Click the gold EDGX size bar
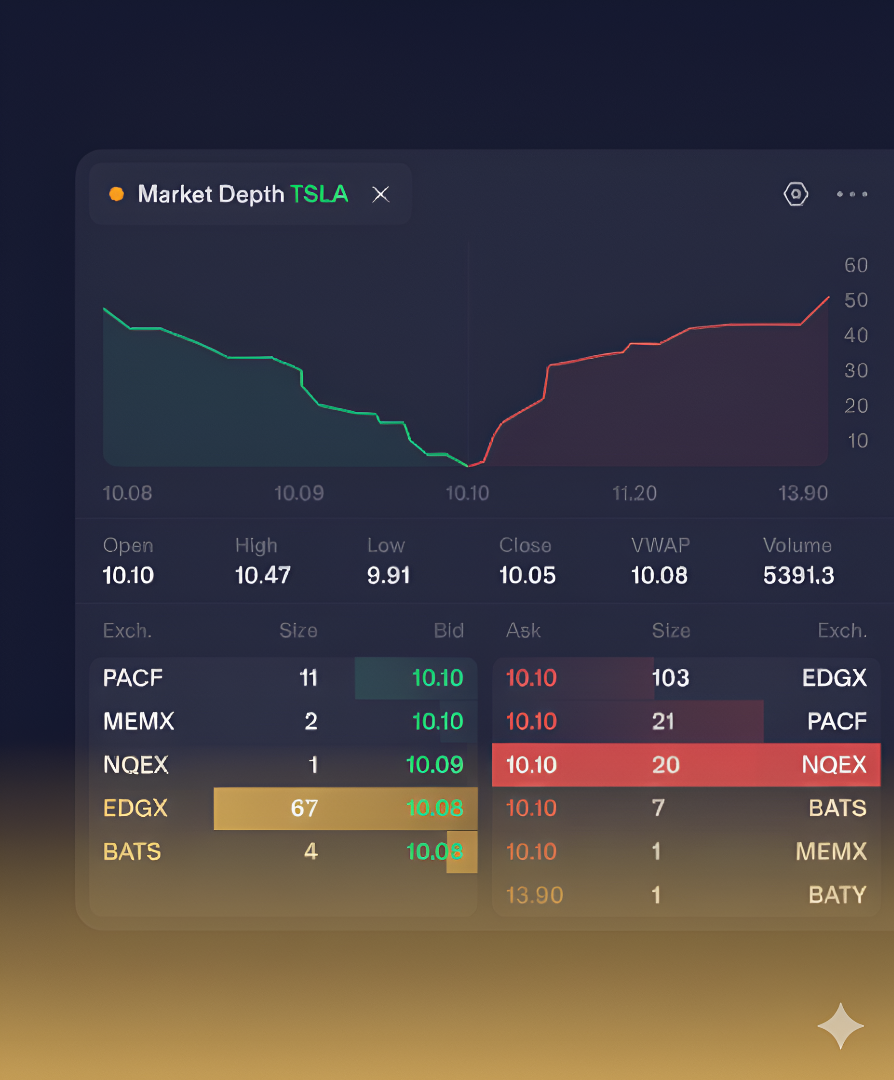 345,808
